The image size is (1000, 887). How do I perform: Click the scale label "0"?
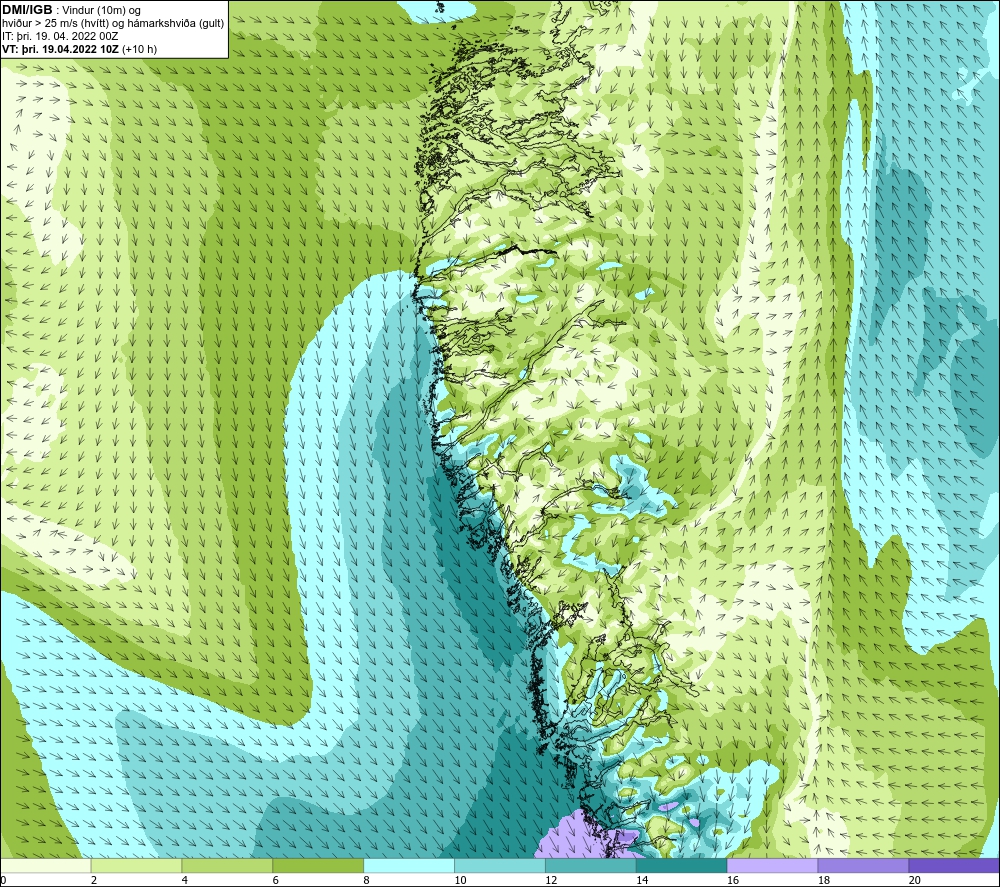coord(3,880)
